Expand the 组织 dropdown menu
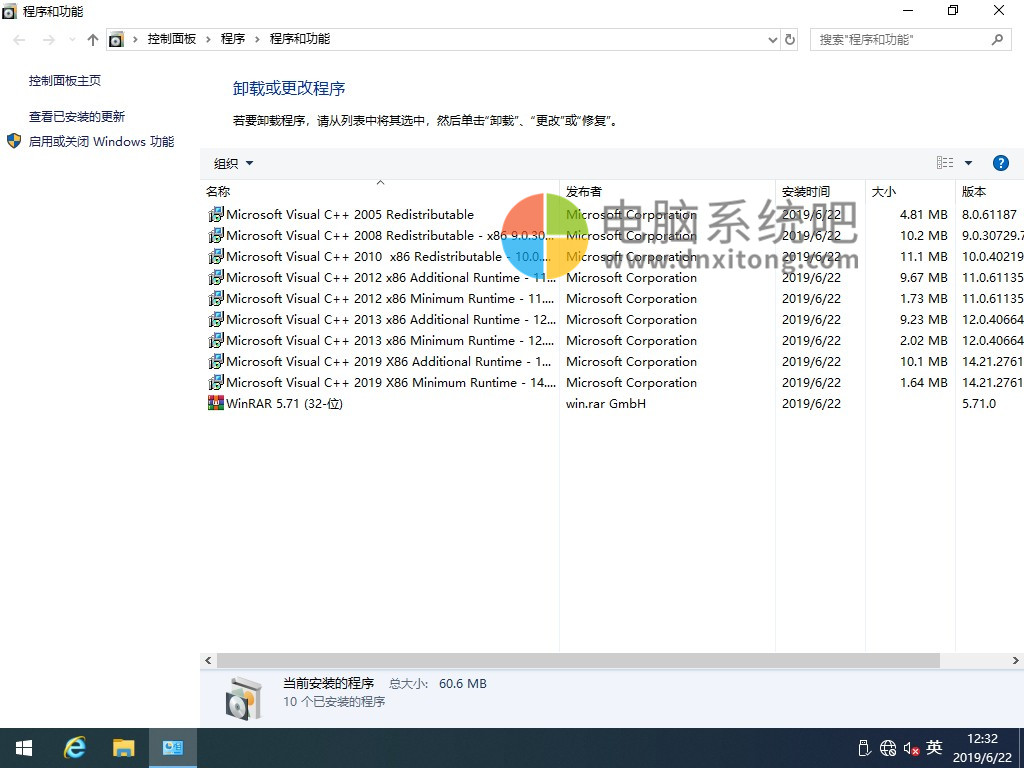The height and width of the screenshot is (768, 1024). tap(233, 163)
